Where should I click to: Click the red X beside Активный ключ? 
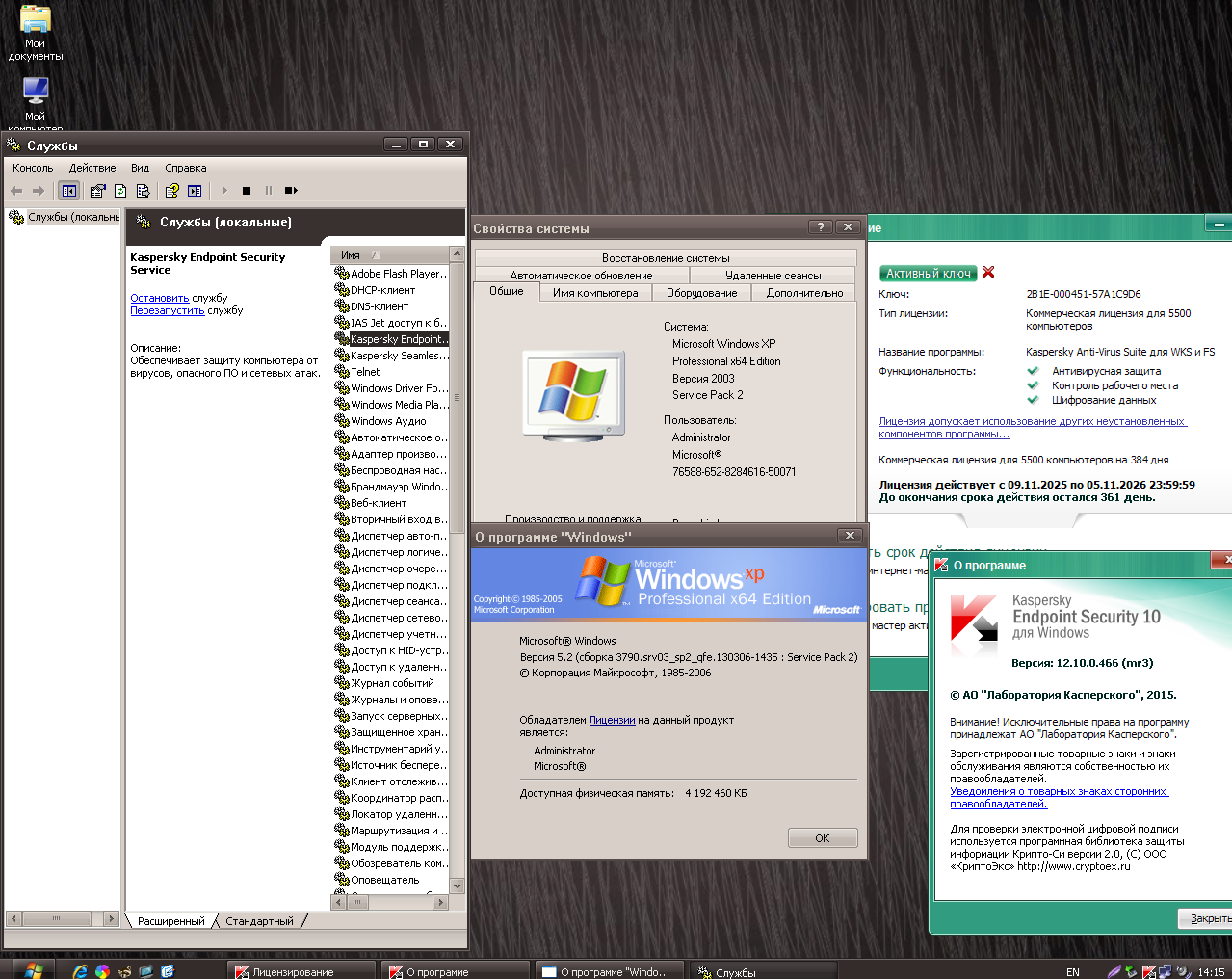(x=988, y=273)
